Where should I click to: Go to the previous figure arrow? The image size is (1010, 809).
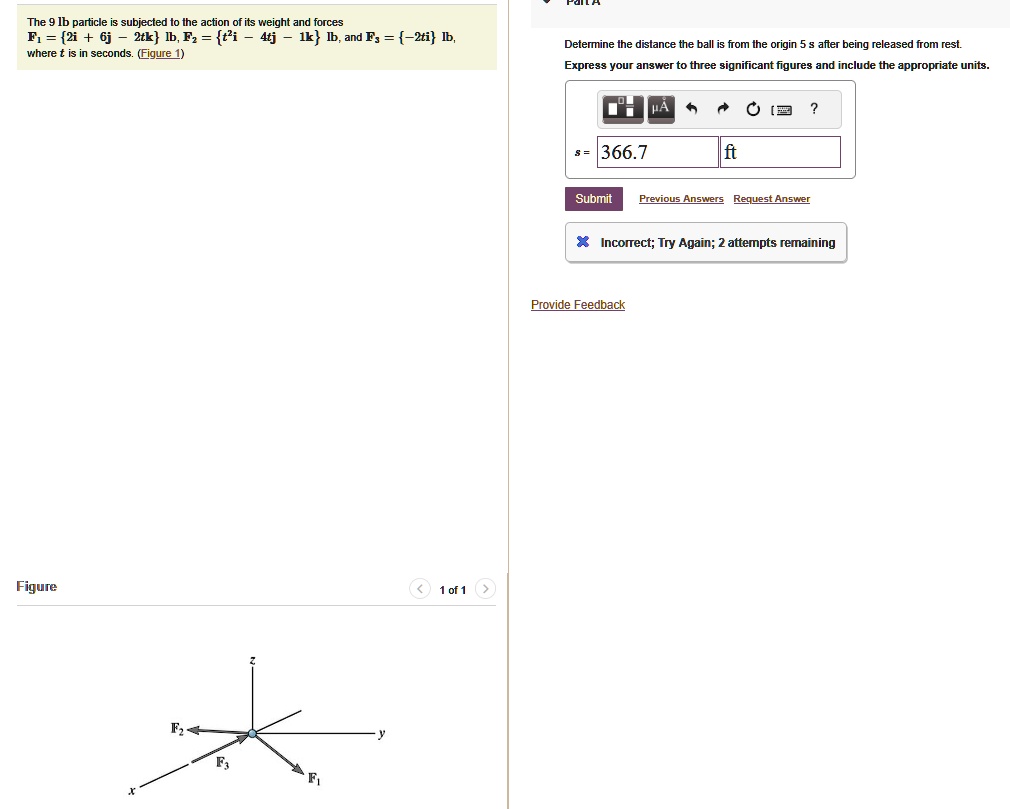pyautogui.click(x=420, y=589)
